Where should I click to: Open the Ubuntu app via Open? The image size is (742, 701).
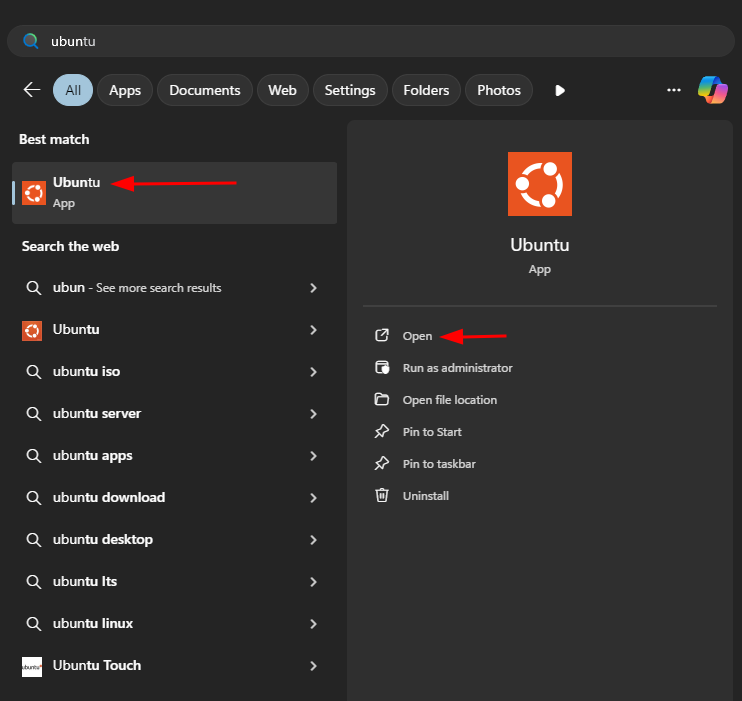coord(417,336)
